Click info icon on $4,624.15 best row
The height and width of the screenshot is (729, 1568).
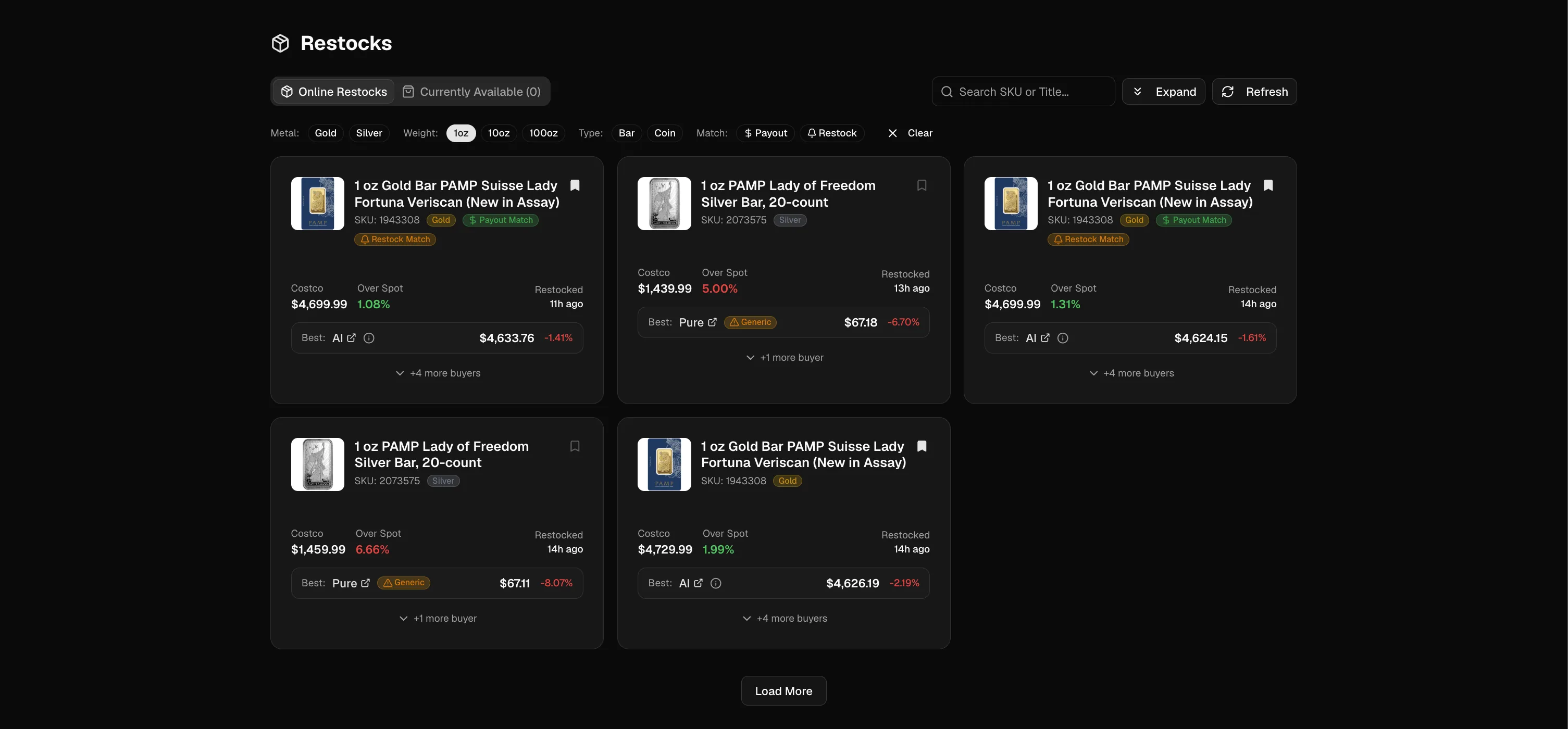(1063, 338)
